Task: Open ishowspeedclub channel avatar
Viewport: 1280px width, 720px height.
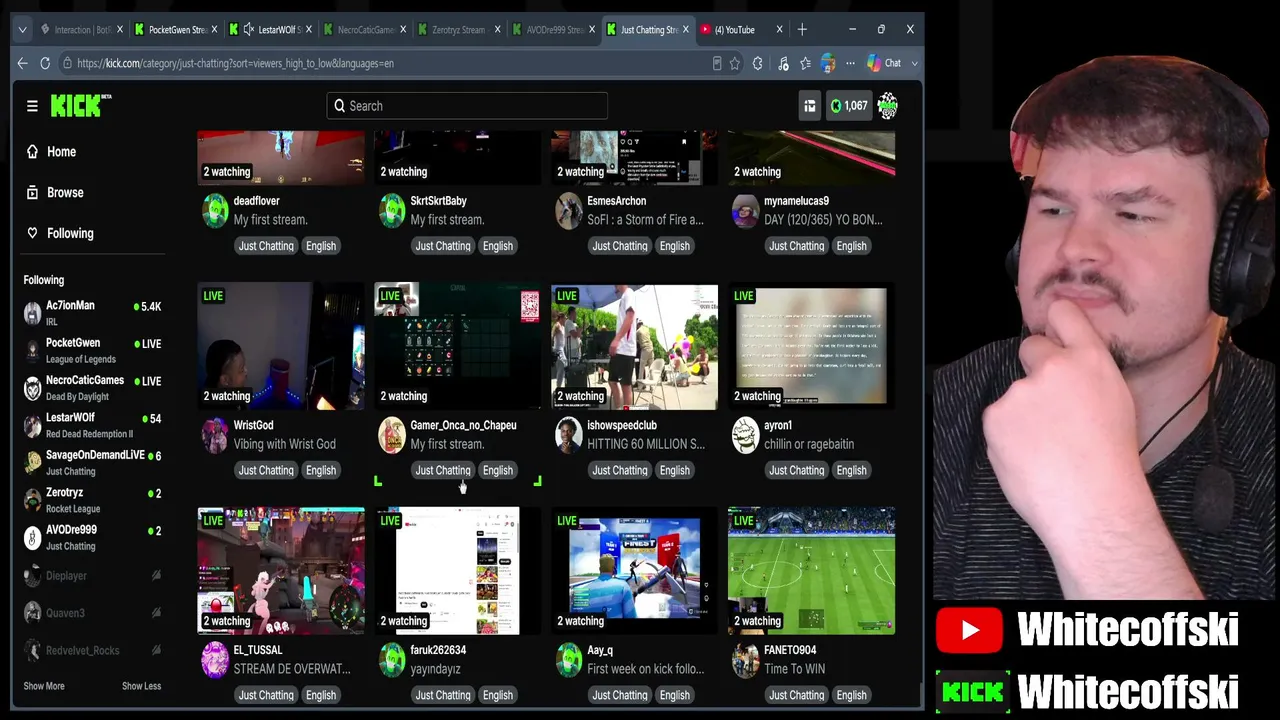Action: point(569,435)
